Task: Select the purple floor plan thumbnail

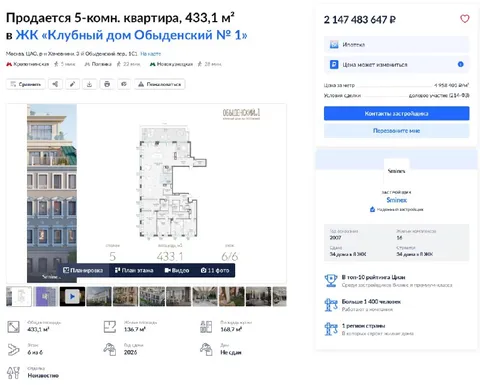Action: coord(46,296)
